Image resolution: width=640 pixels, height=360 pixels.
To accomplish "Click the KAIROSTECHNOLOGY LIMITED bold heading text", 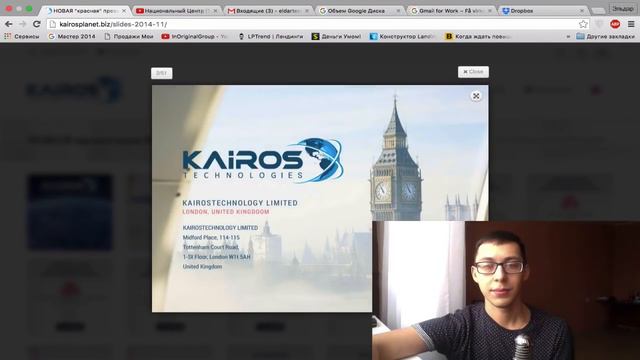I will (240, 203).
